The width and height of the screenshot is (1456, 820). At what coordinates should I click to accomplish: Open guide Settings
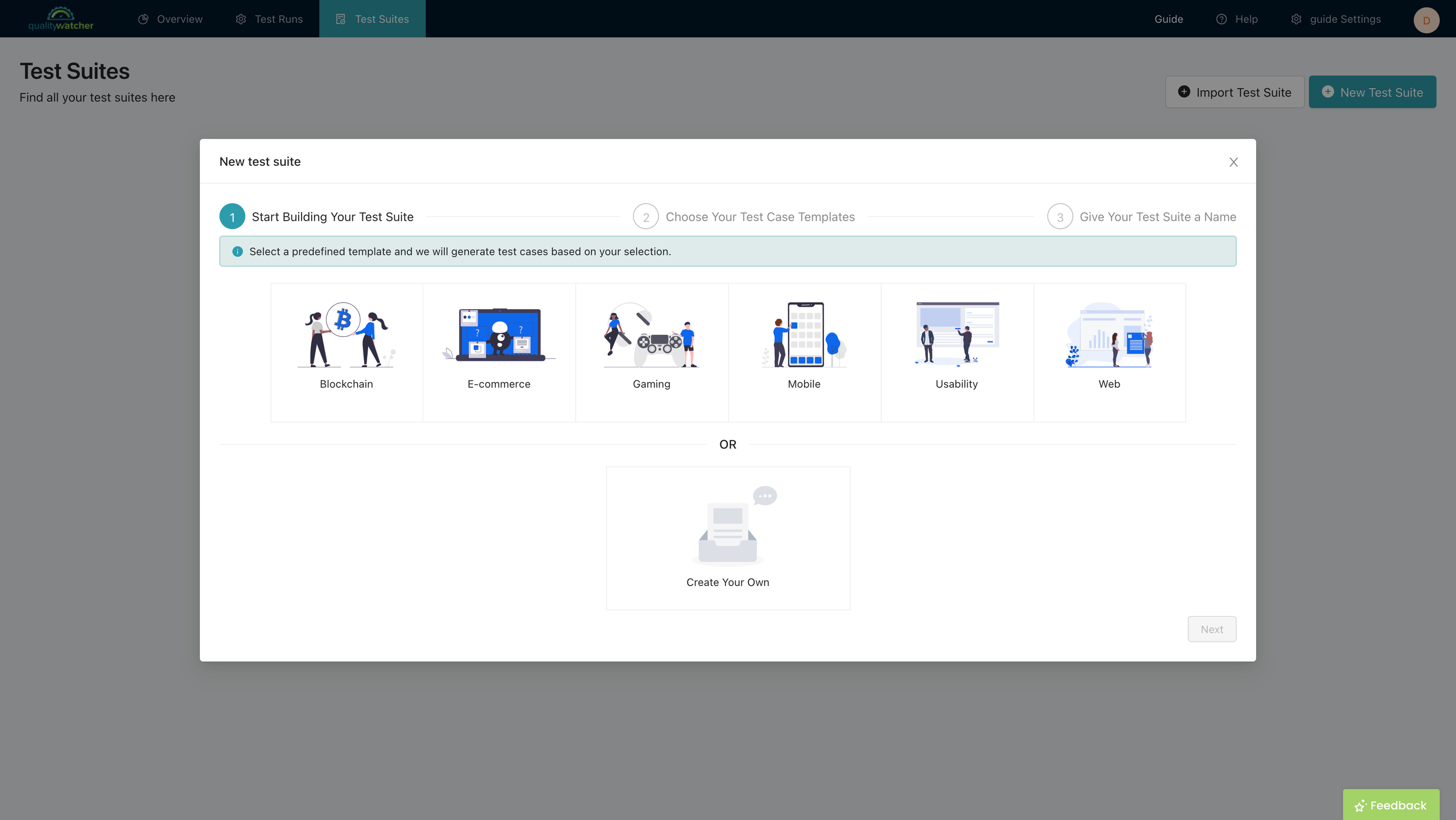pyautogui.click(x=1335, y=18)
